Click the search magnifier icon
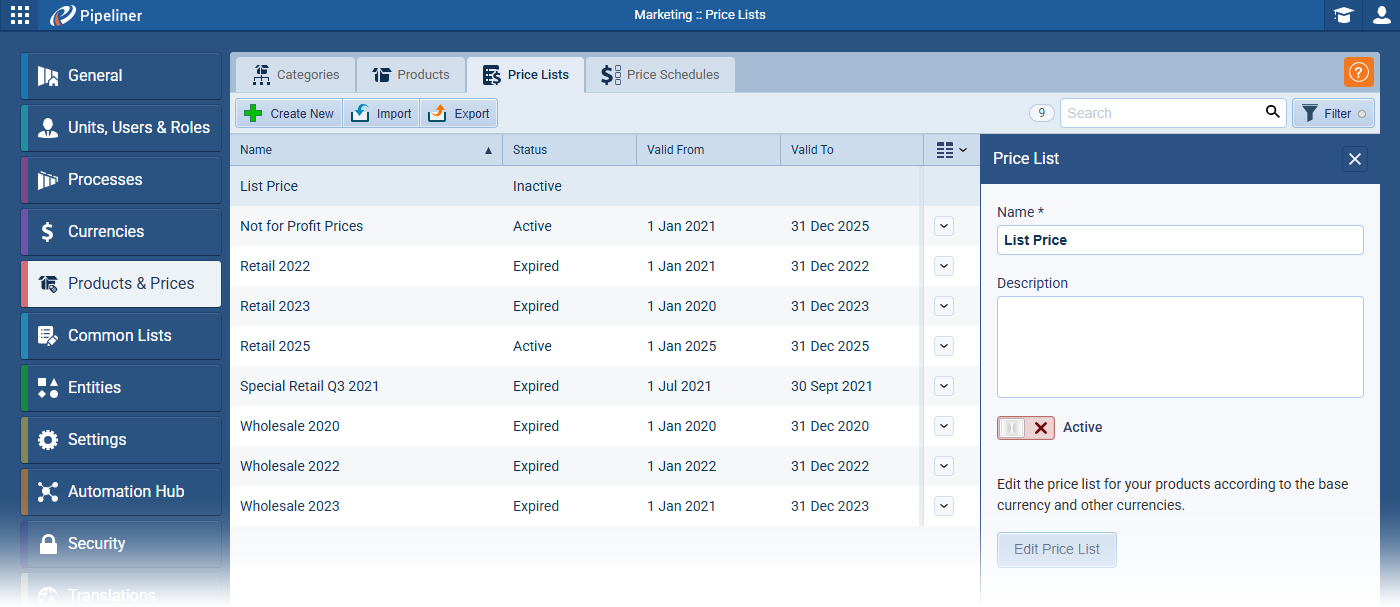This screenshot has width=1400, height=607. [x=1272, y=112]
